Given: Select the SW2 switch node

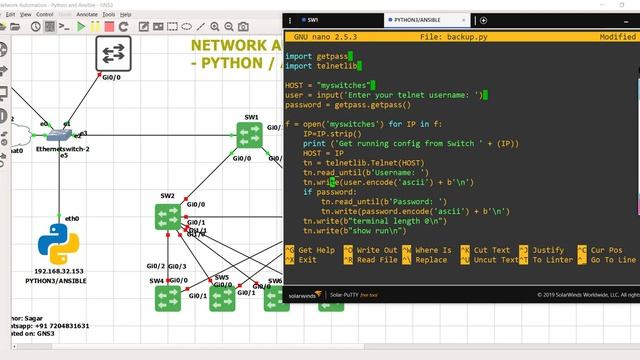Looking at the screenshot, I should [168, 217].
